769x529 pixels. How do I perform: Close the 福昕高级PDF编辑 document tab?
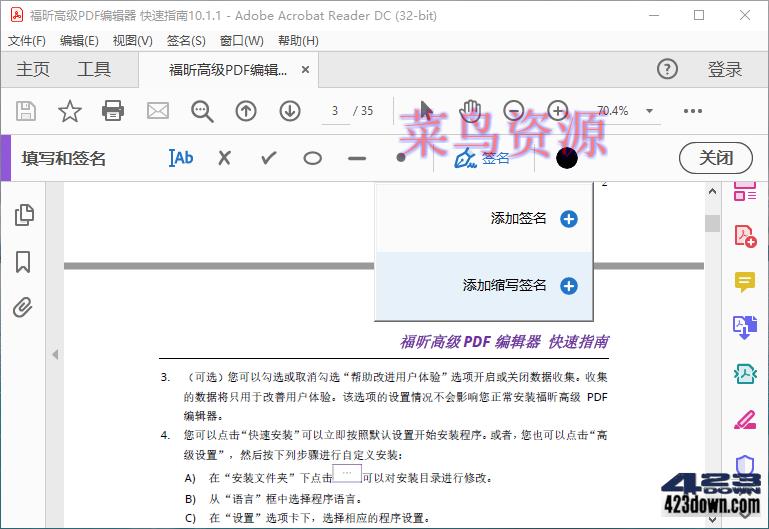tap(305, 70)
